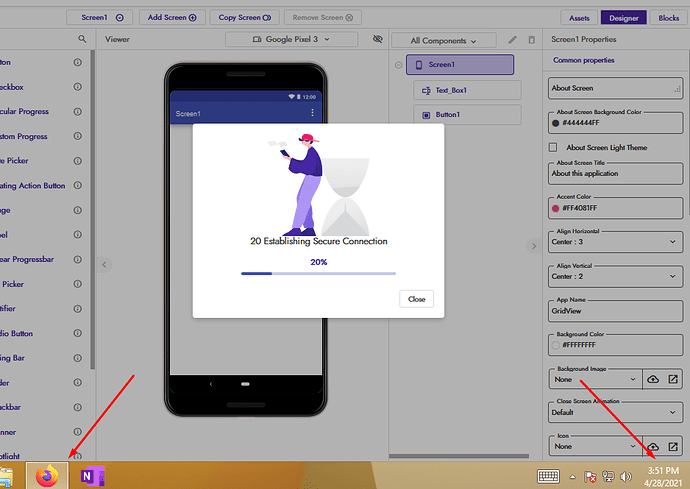Open Google Pixel 3 device dropdown

[x=291, y=39]
